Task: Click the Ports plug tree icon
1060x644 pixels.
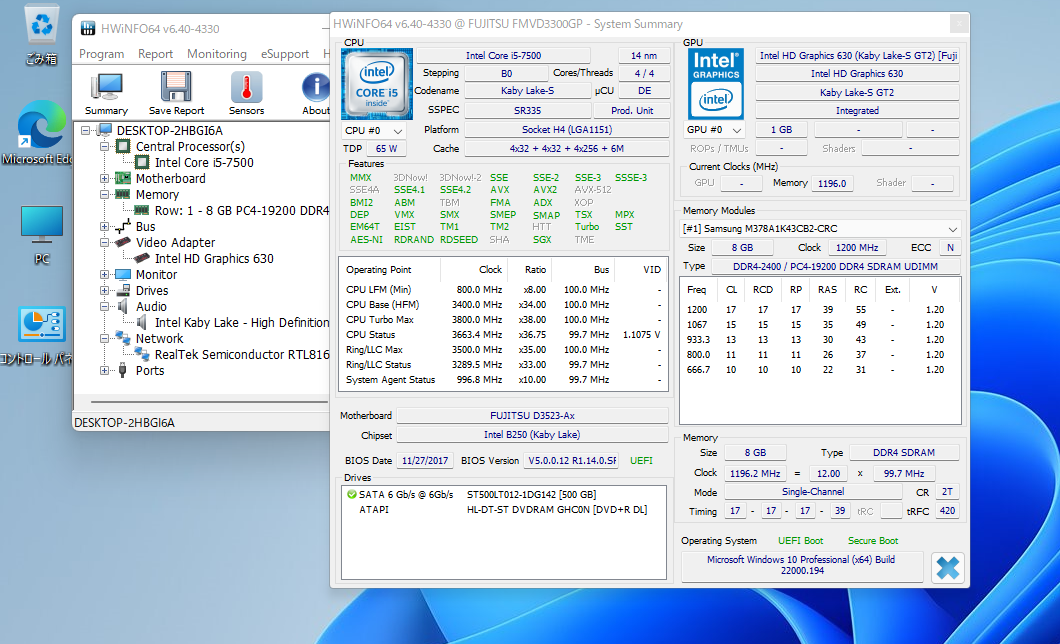Action: click(122, 370)
